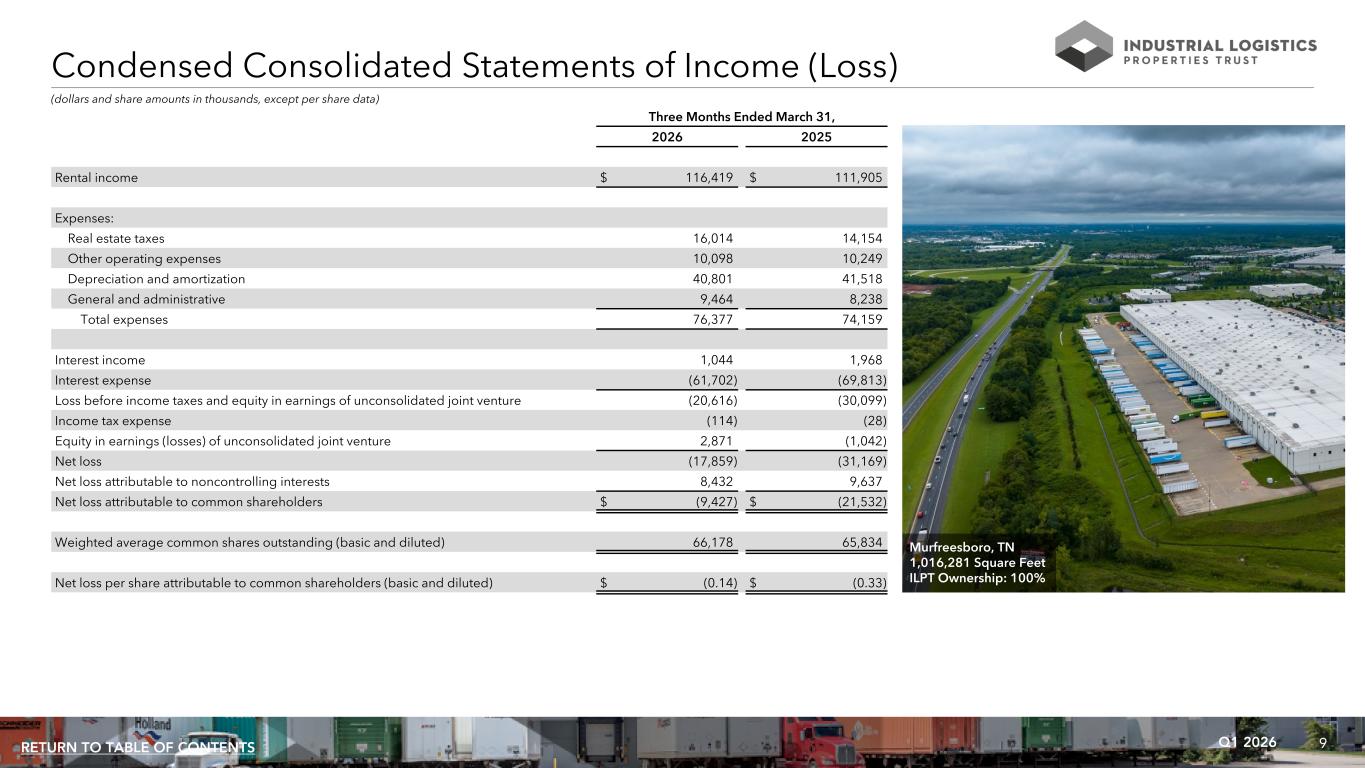Click the Total expenses row label
This screenshot has height=768, width=1365.
click(124, 320)
